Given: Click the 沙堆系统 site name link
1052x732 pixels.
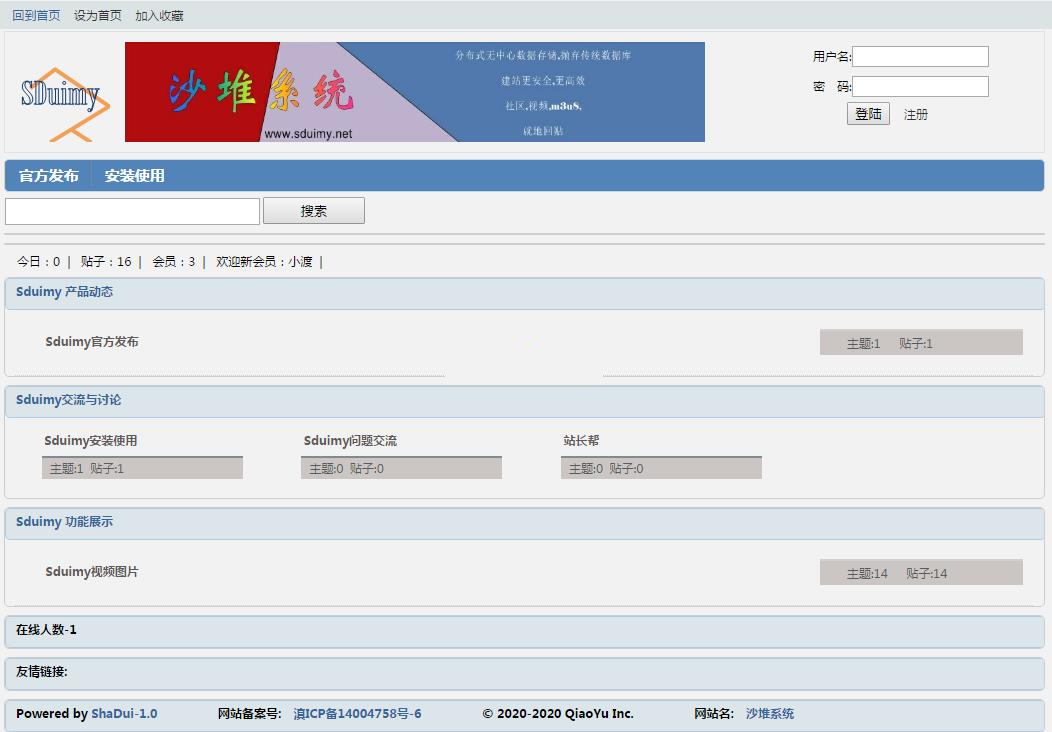Looking at the screenshot, I should (770, 714).
